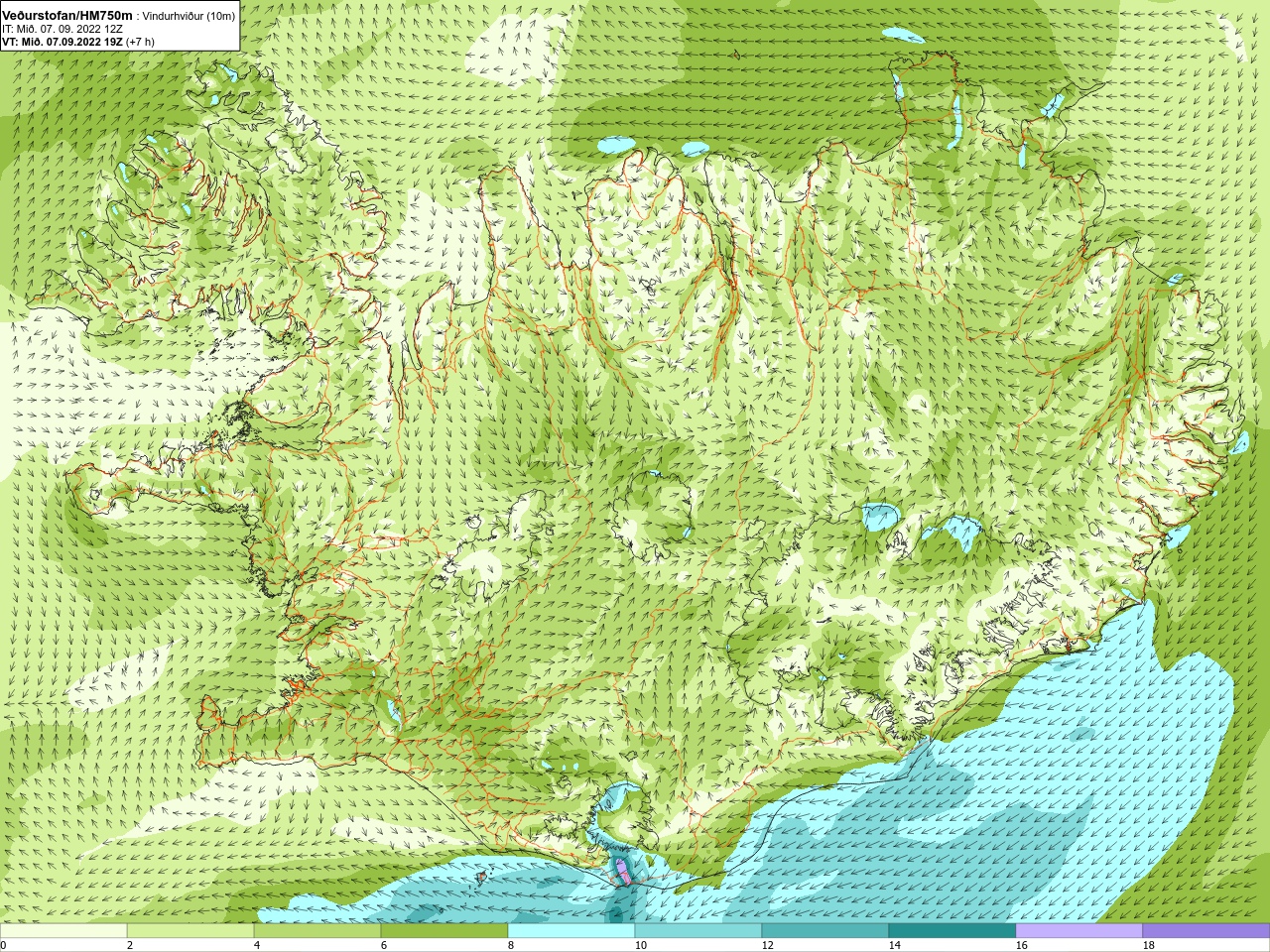1270x952 pixels.
Task: Click the legend scale label '6'
Action: point(384,945)
